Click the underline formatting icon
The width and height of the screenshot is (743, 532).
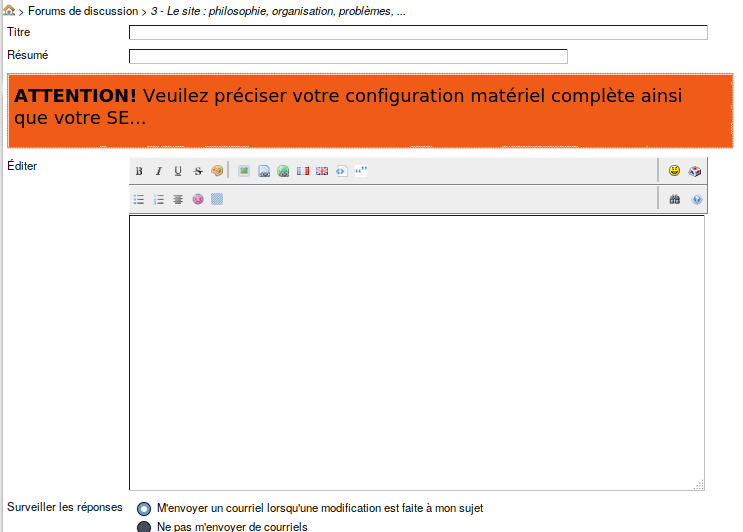click(178, 171)
